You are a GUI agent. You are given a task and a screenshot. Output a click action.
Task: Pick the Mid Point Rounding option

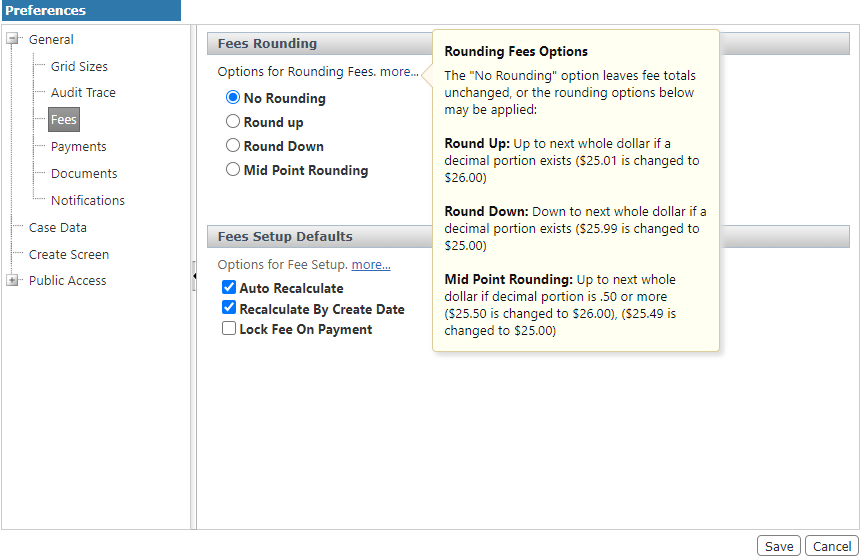(233, 170)
